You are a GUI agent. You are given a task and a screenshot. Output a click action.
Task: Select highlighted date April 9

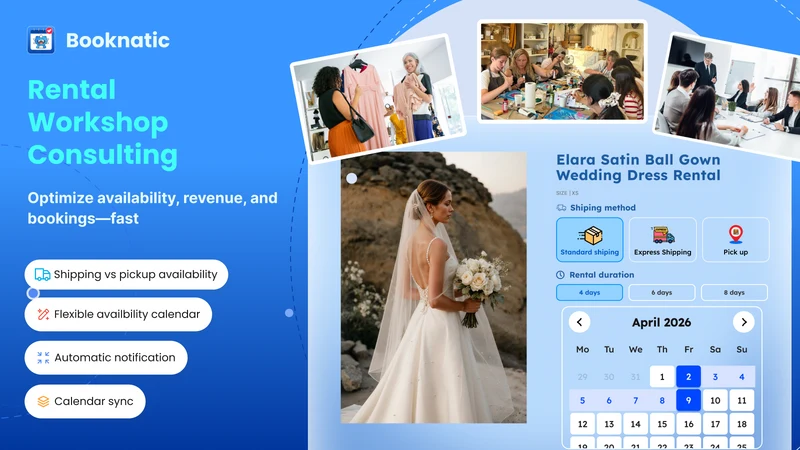tap(689, 401)
